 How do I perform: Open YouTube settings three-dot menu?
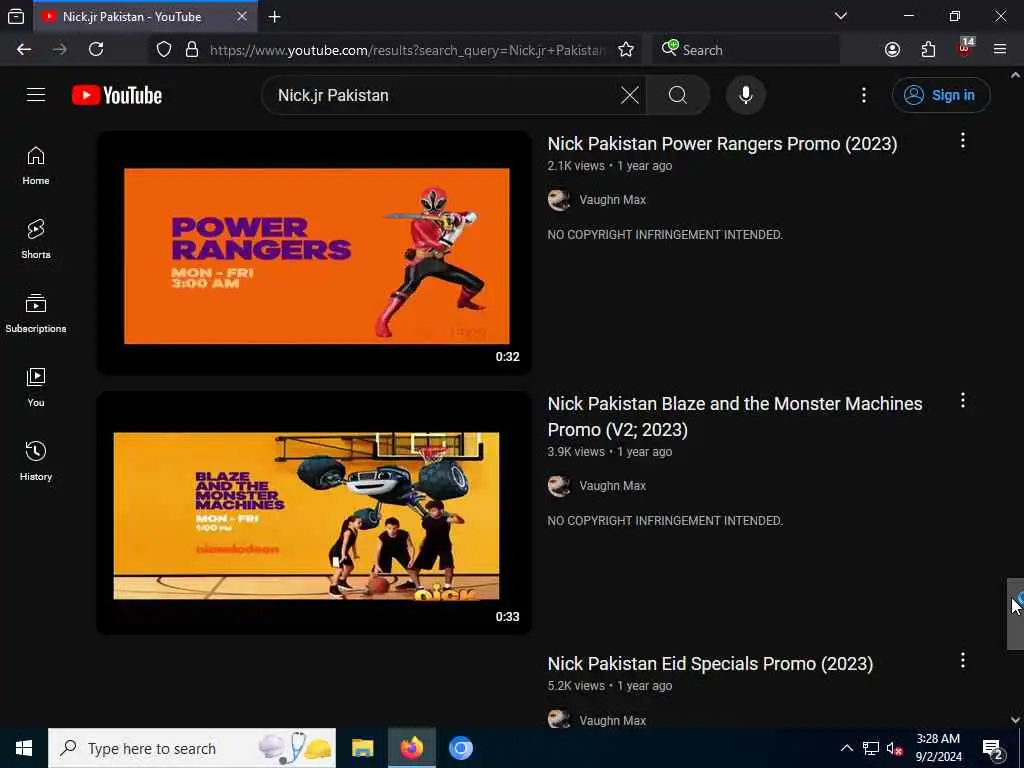(864, 95)
